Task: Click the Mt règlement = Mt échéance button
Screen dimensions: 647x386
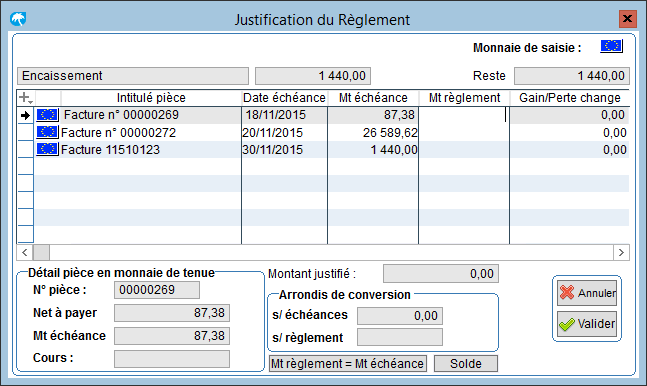Action: 347,364
